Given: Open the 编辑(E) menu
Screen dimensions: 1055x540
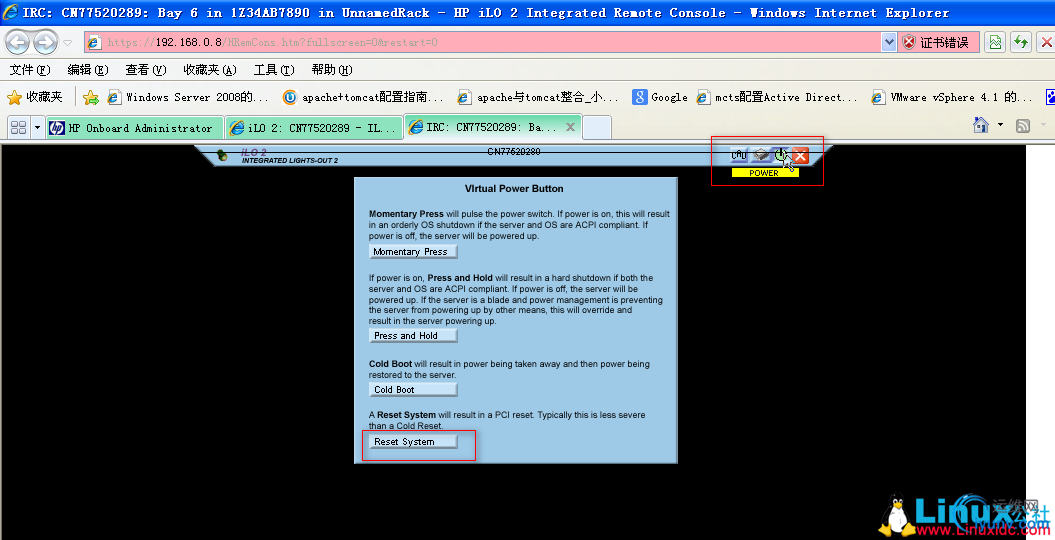Looking at the screenshot, I should coord(87,70).
